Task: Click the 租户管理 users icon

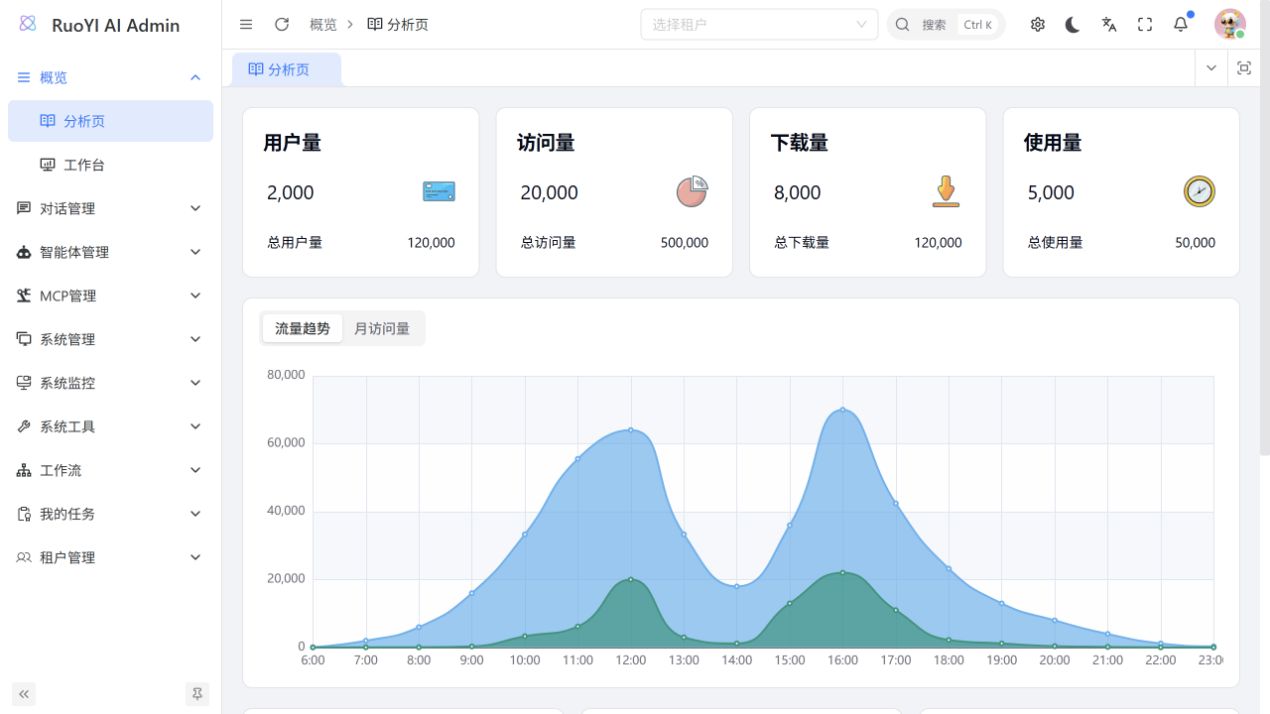Action: [x=24, y=557]
